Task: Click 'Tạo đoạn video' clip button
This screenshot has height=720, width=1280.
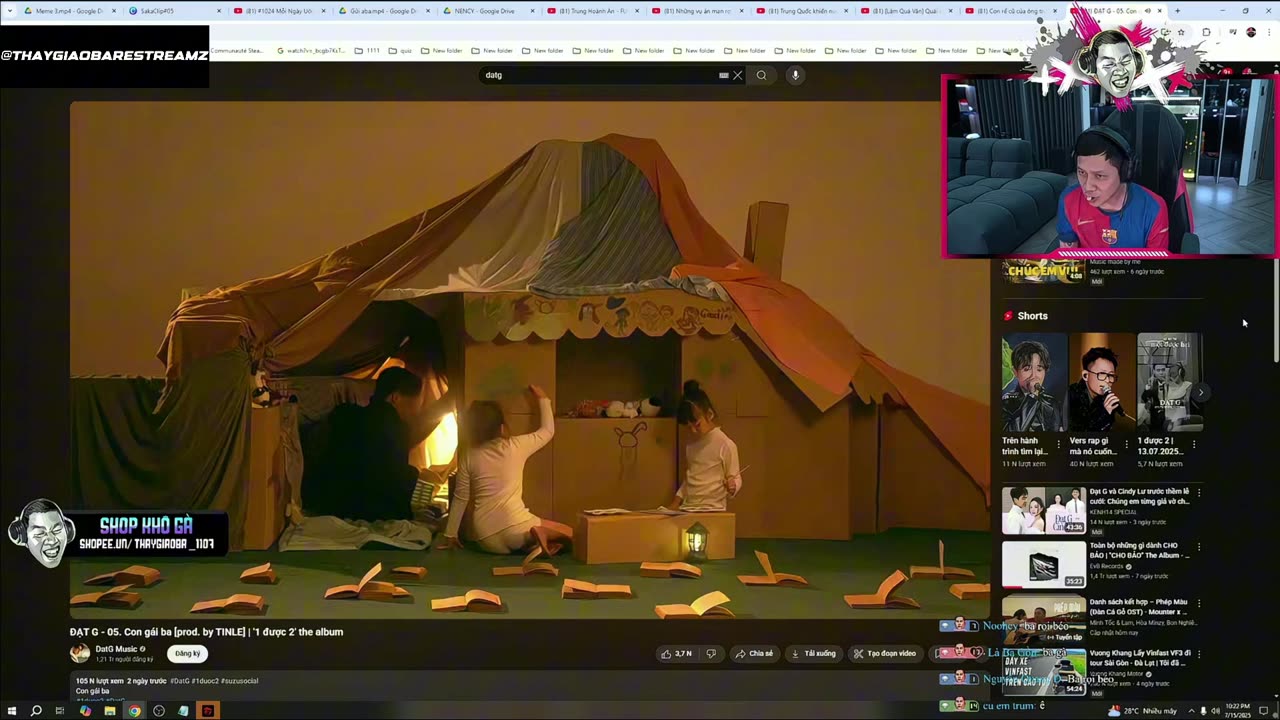Action: click(x=884, y=653)
